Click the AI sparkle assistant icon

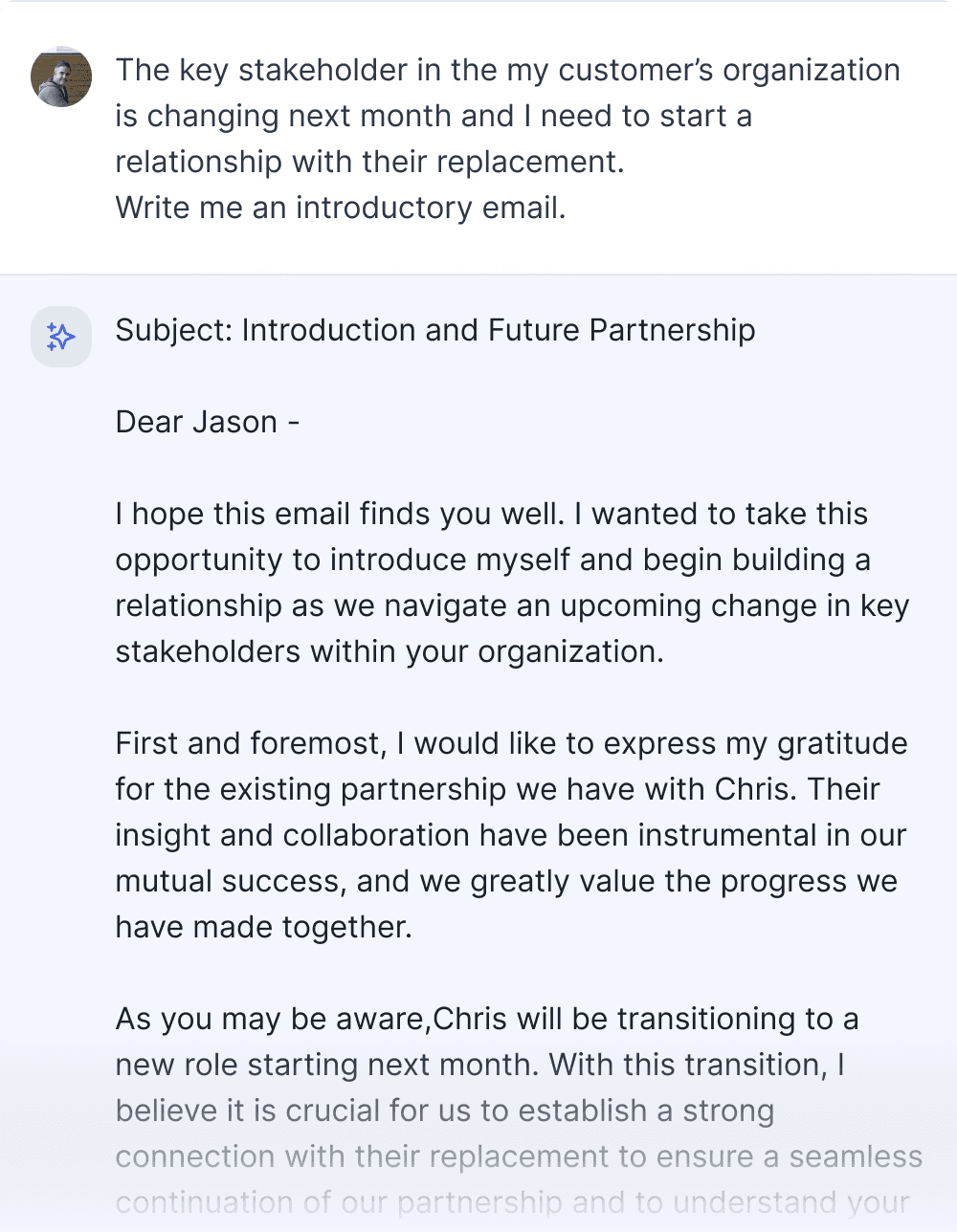(61, 337)
